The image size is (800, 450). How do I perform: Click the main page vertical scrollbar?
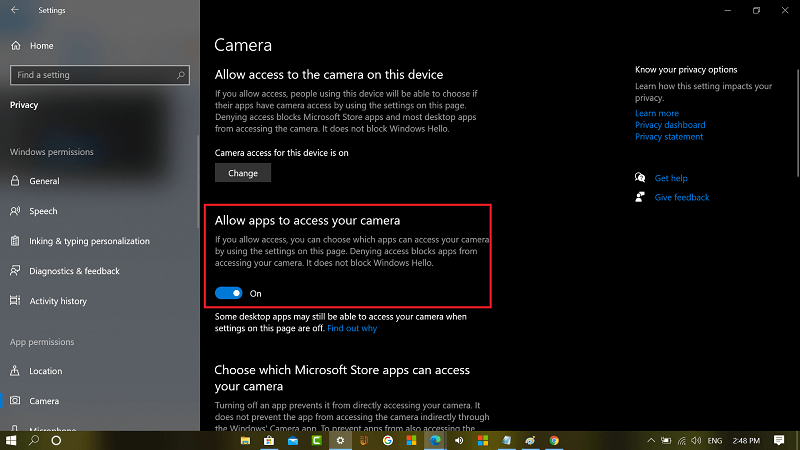[x=797, y=122]
